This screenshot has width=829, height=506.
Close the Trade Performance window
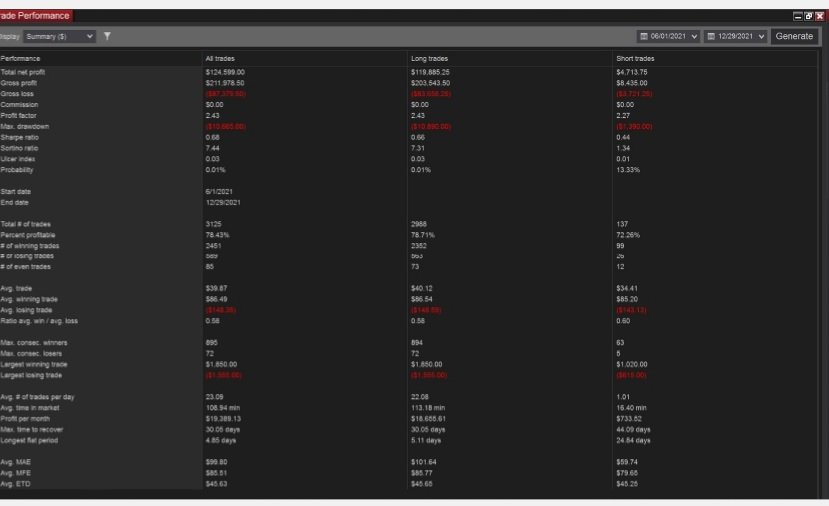pyautogui.click(x=820, y=16)
